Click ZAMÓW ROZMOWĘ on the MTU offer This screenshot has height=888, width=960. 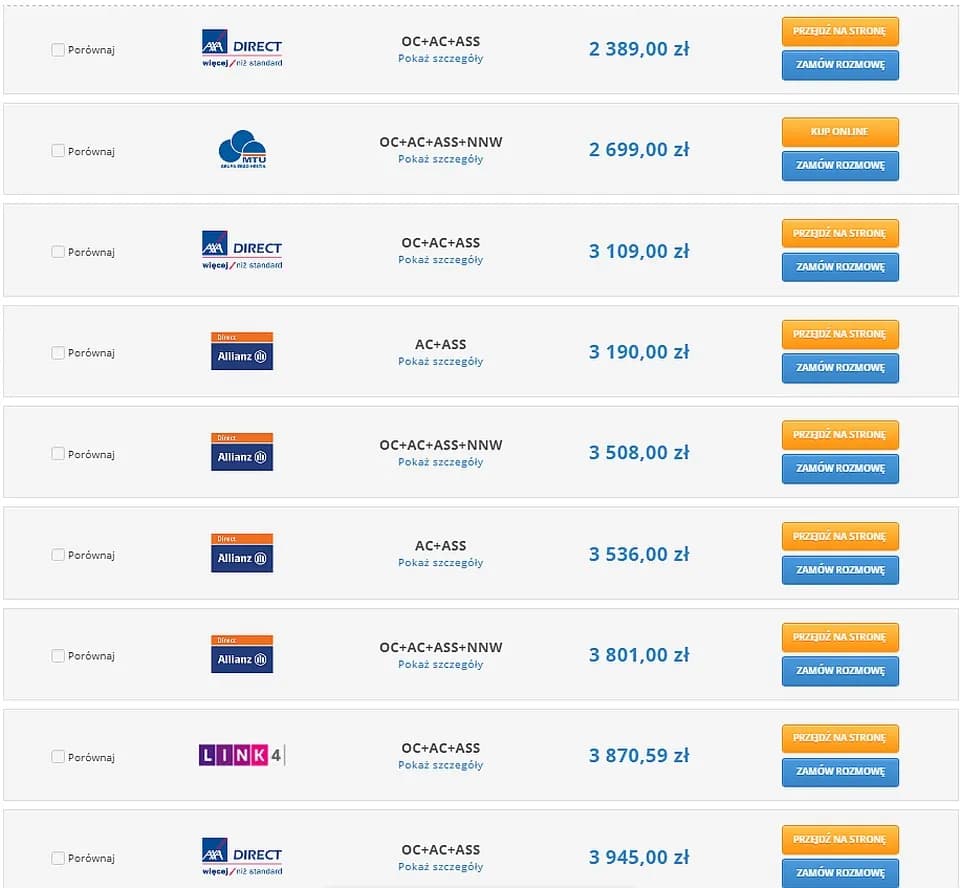[x=839, y=165]
